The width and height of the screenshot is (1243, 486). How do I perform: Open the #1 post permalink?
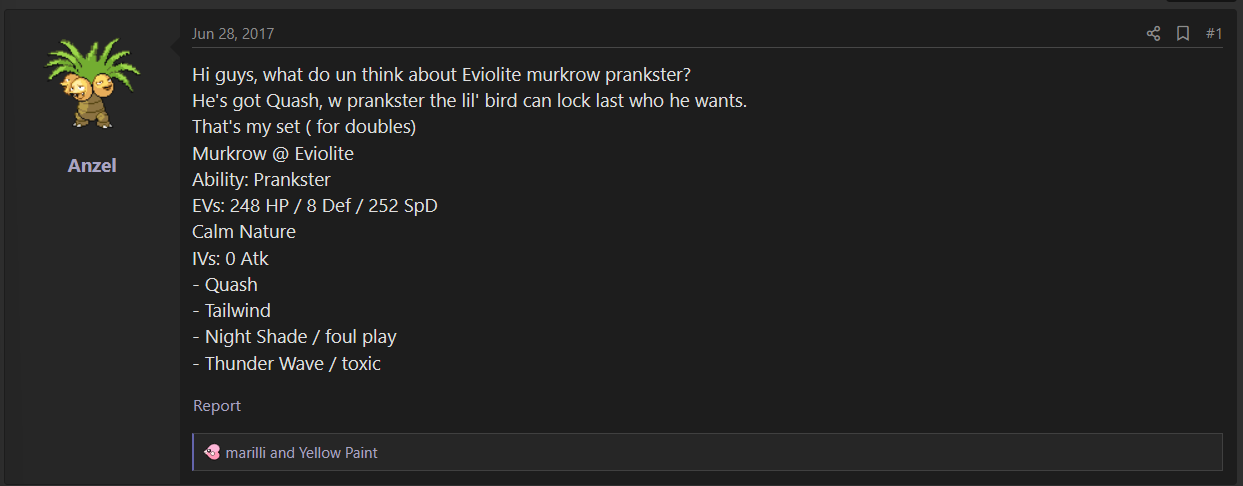tap(1214, 34)
